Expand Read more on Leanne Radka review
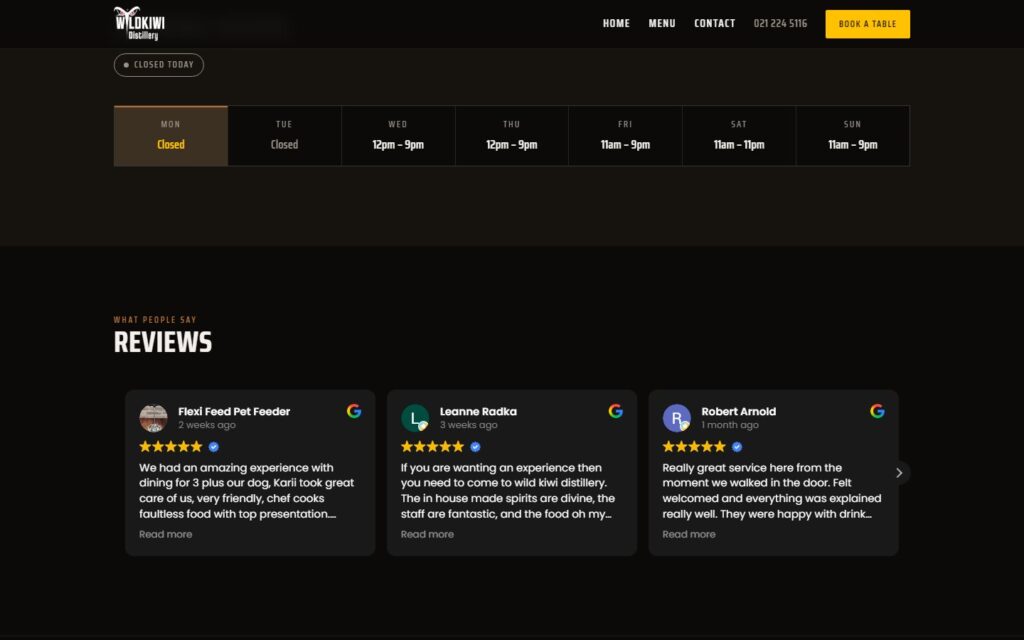The image size is (1024, 640). pyautogui.click(x=427, y=534)
